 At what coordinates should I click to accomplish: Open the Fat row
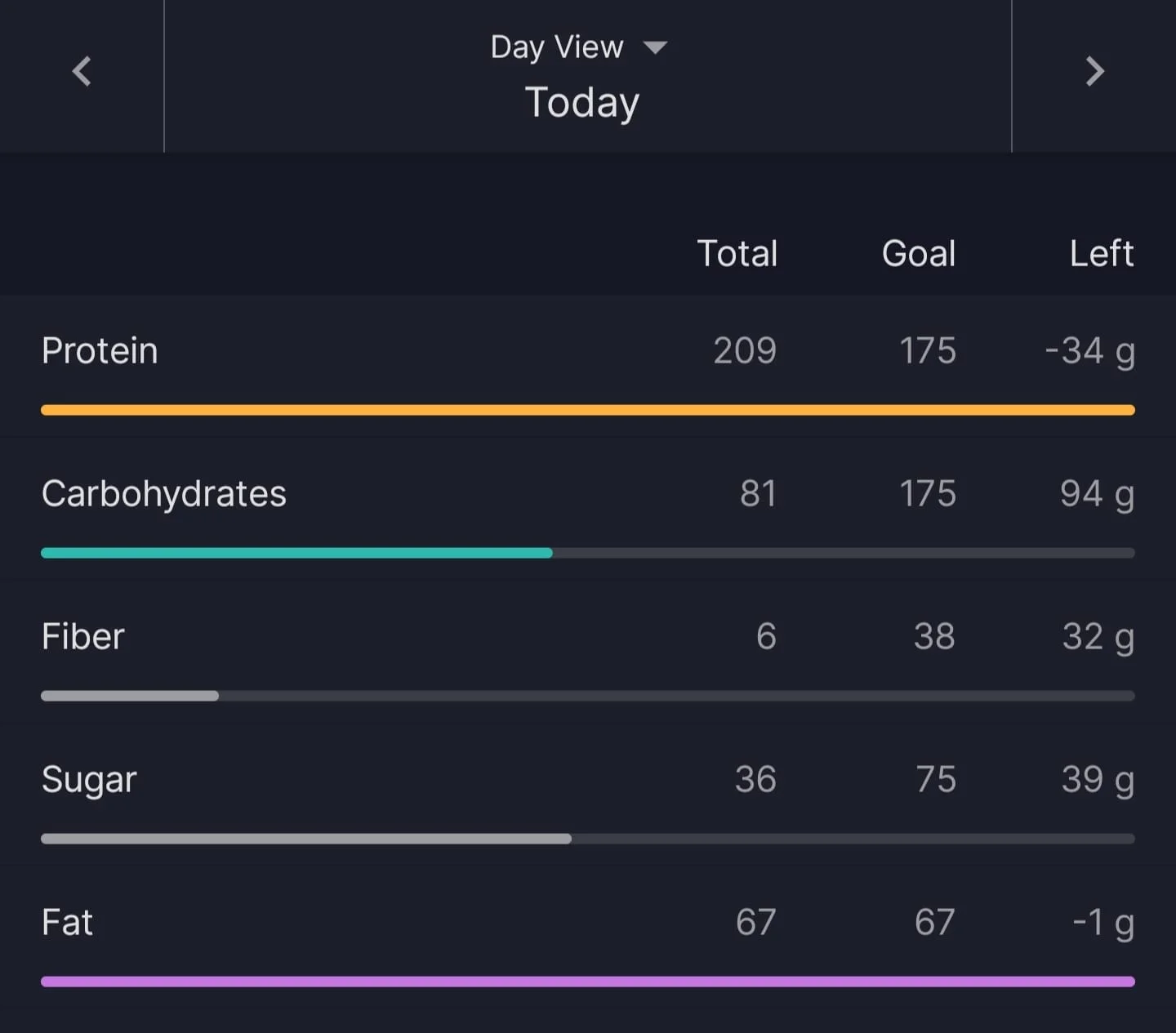pyautogui.click(x=588, y=937)
